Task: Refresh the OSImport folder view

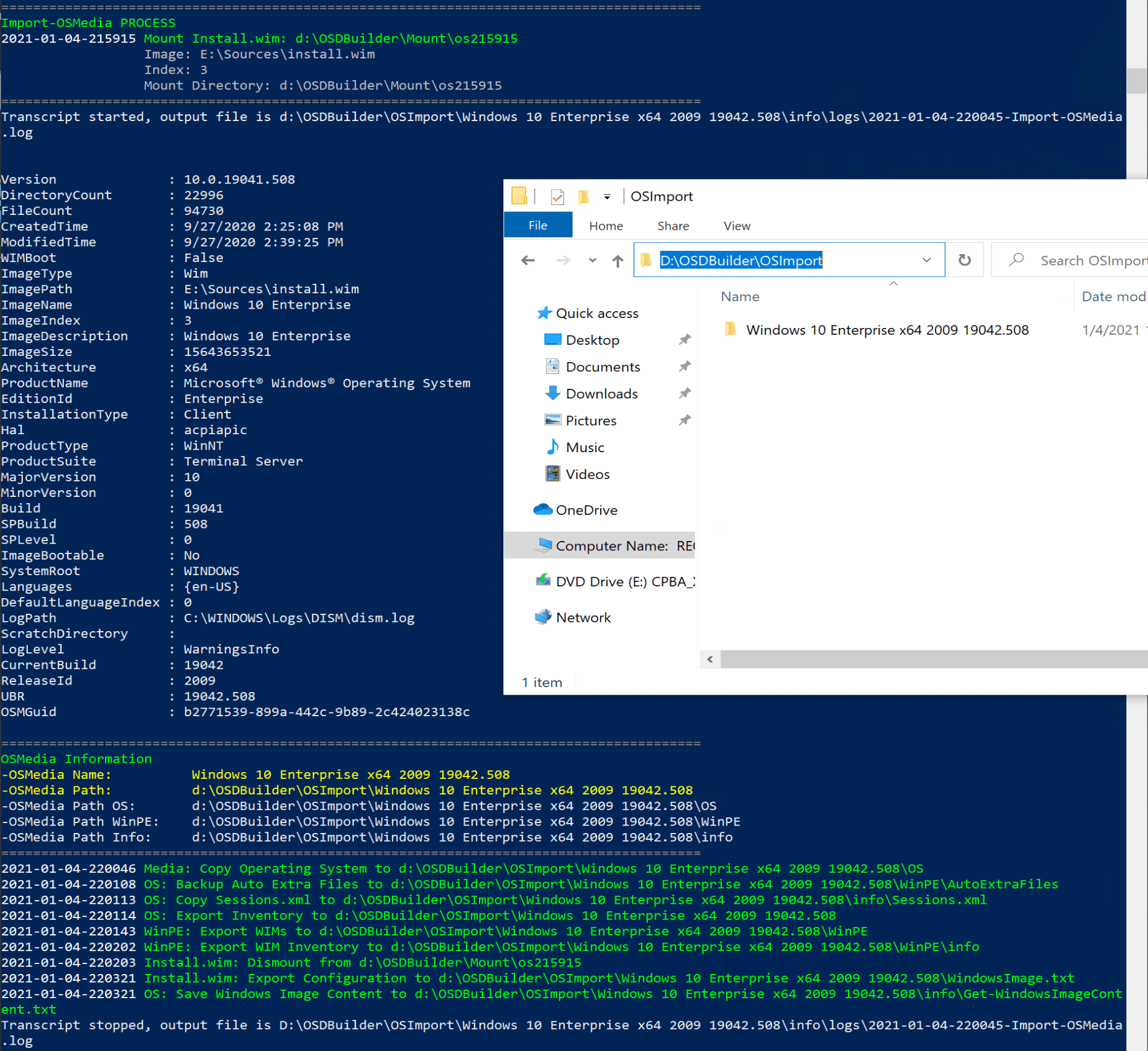Action: (965, 260)
